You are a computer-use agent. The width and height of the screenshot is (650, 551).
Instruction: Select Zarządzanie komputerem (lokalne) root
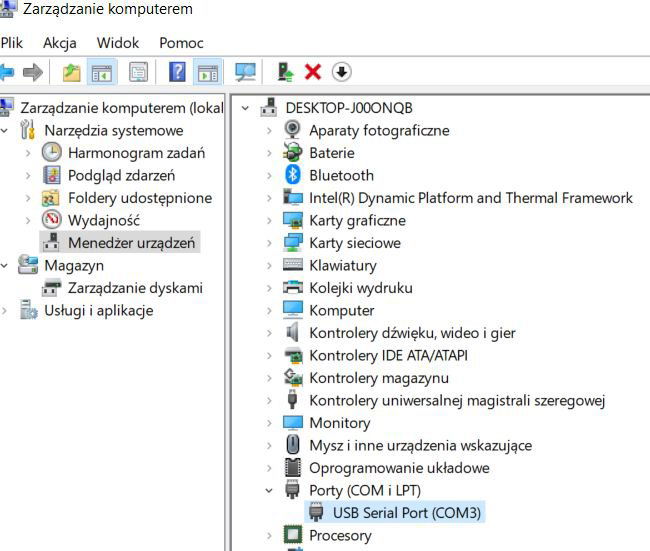pyautogui.click(x=122, y=108)
